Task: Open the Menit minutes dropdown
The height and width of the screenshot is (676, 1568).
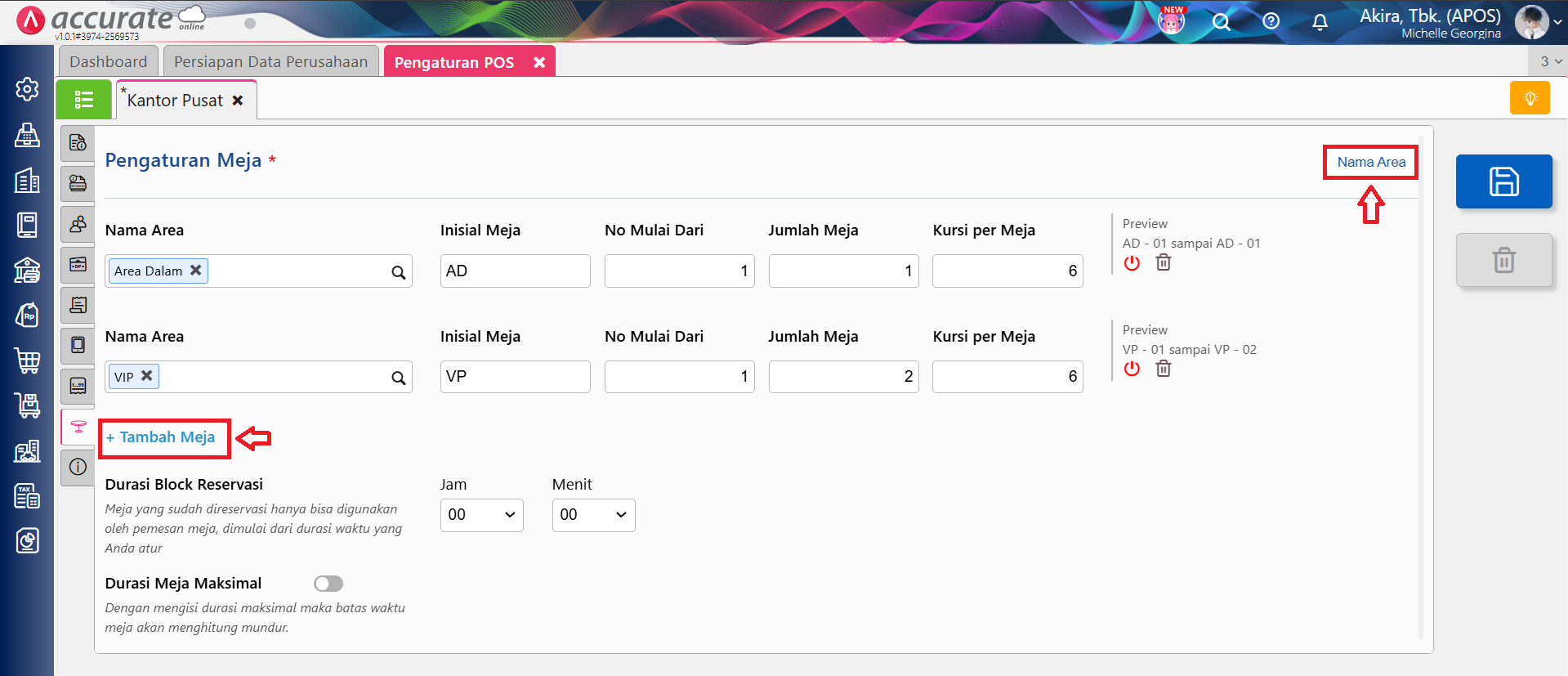Action: (x=593, y=515)
